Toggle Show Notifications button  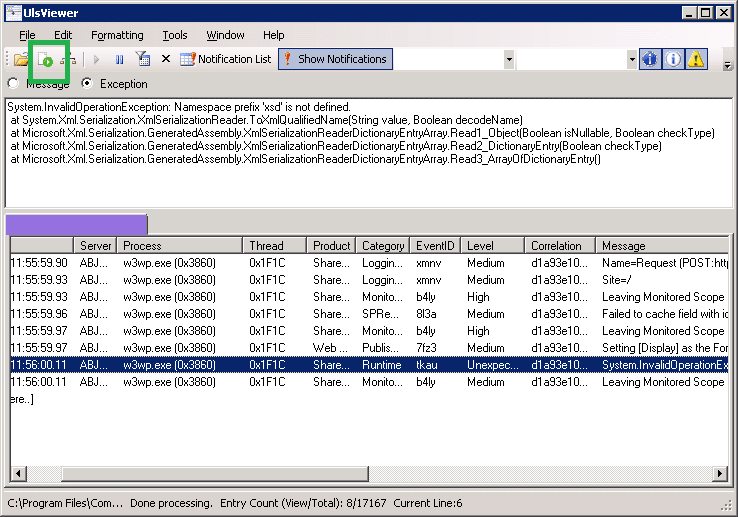335,59
